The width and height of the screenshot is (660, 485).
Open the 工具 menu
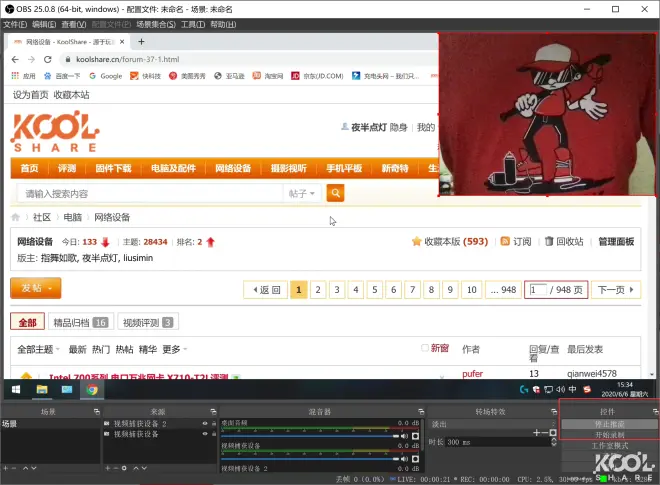[193, 24]
